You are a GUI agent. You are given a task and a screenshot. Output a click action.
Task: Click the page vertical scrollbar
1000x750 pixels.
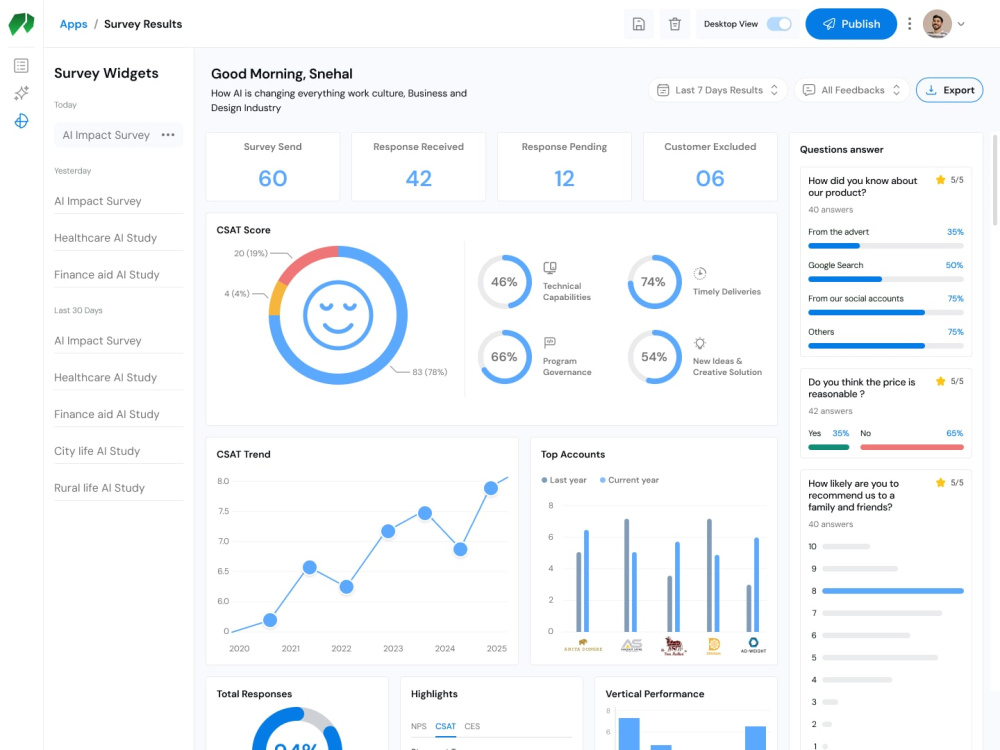[x=995, y=179]
